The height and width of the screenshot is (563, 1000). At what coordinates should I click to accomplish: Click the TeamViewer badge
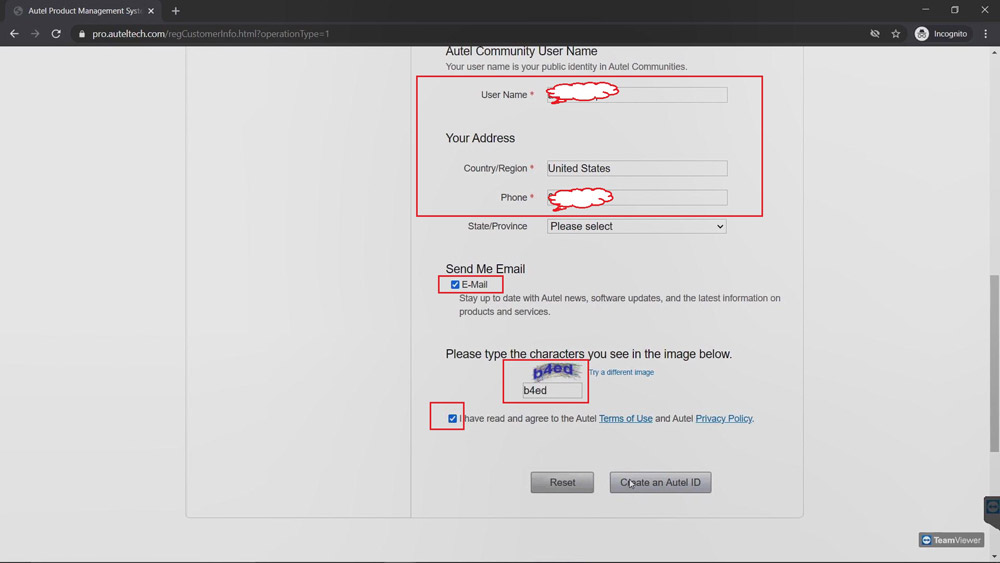point(951,540)
